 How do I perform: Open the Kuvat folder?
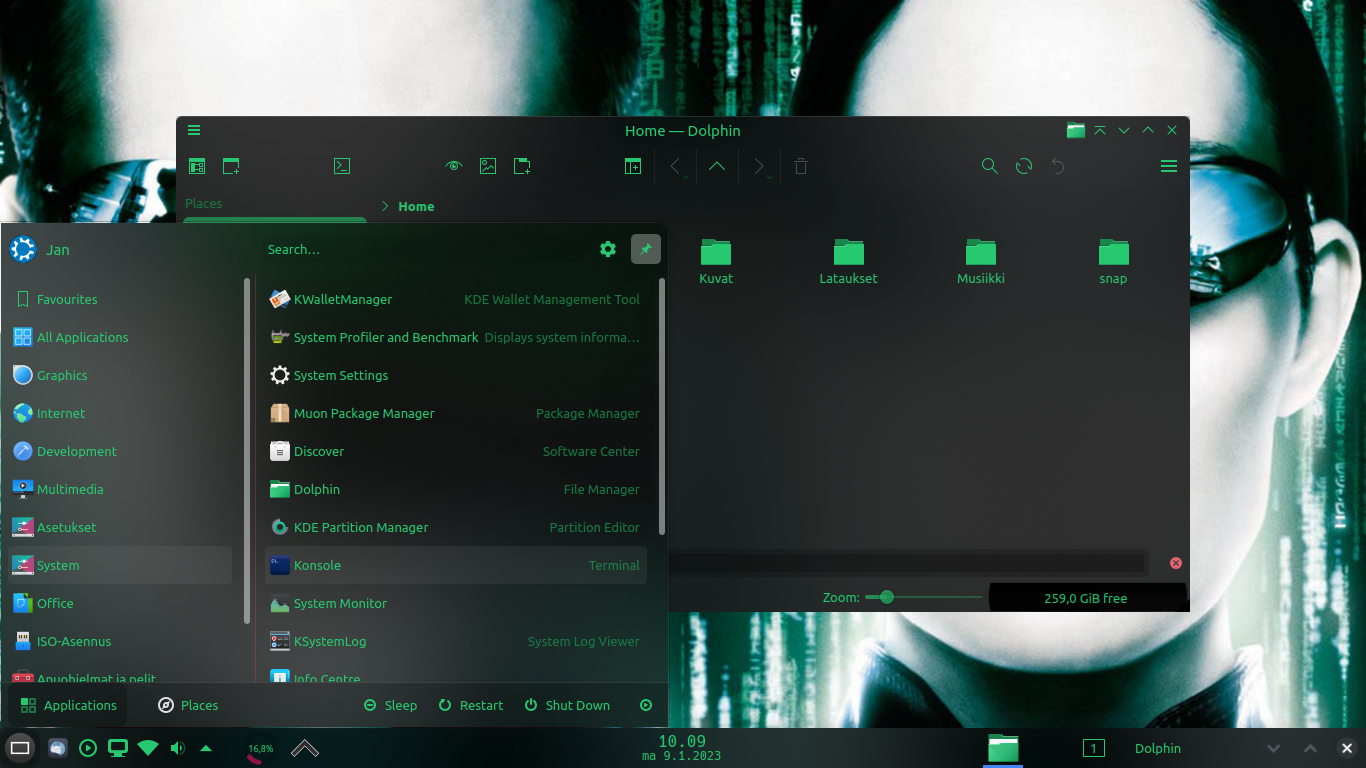[716, 262]
